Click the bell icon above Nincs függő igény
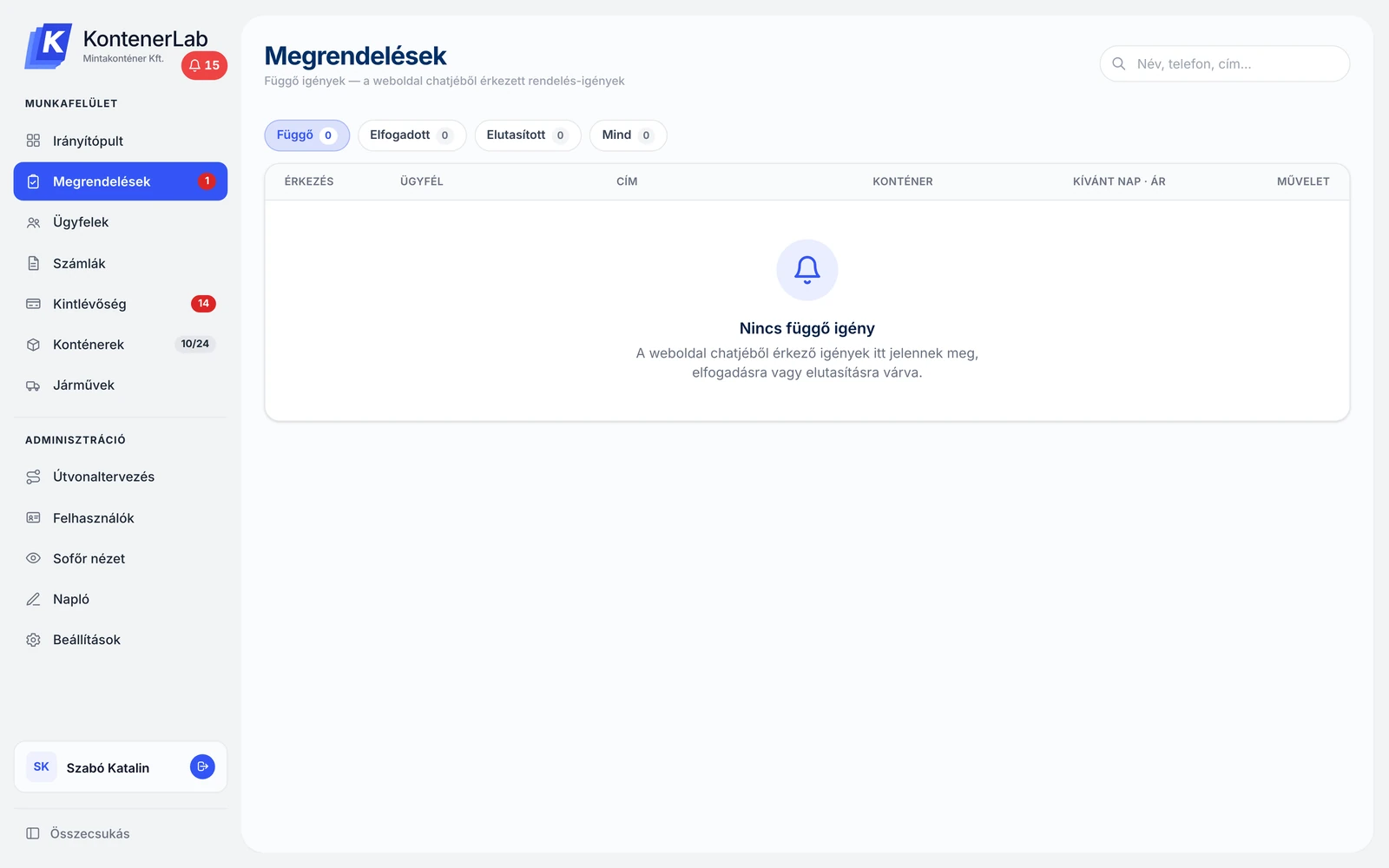1389x868 pixels. point(807,270)
